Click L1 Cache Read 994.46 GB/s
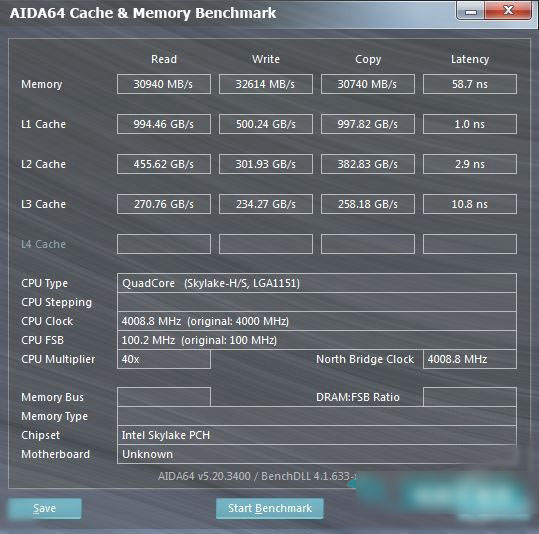This screenshot has width=539, height=534. 164,124
